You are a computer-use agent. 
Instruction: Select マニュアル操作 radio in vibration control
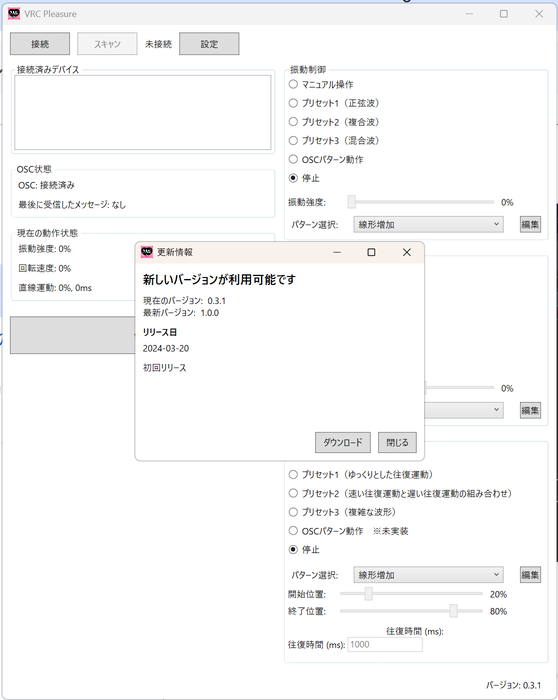tap(293, 84)
